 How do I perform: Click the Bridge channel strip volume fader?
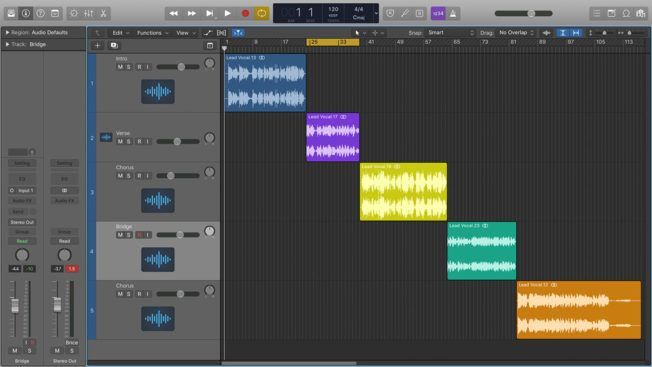pyautogui.click(x=15, y=305)
